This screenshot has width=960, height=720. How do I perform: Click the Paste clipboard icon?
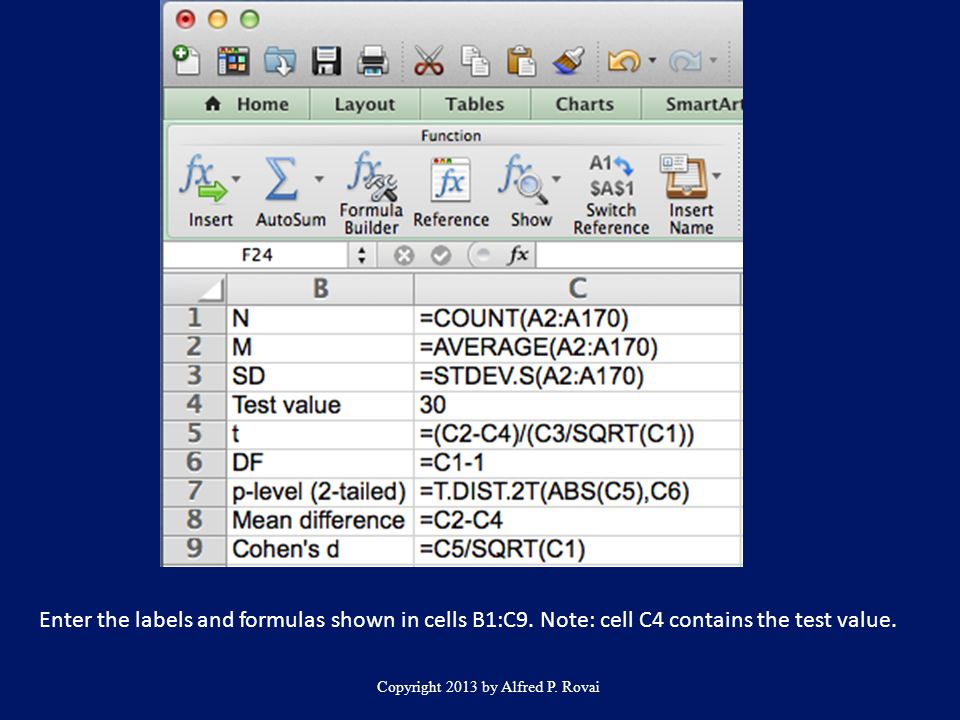tap(521, 61)
